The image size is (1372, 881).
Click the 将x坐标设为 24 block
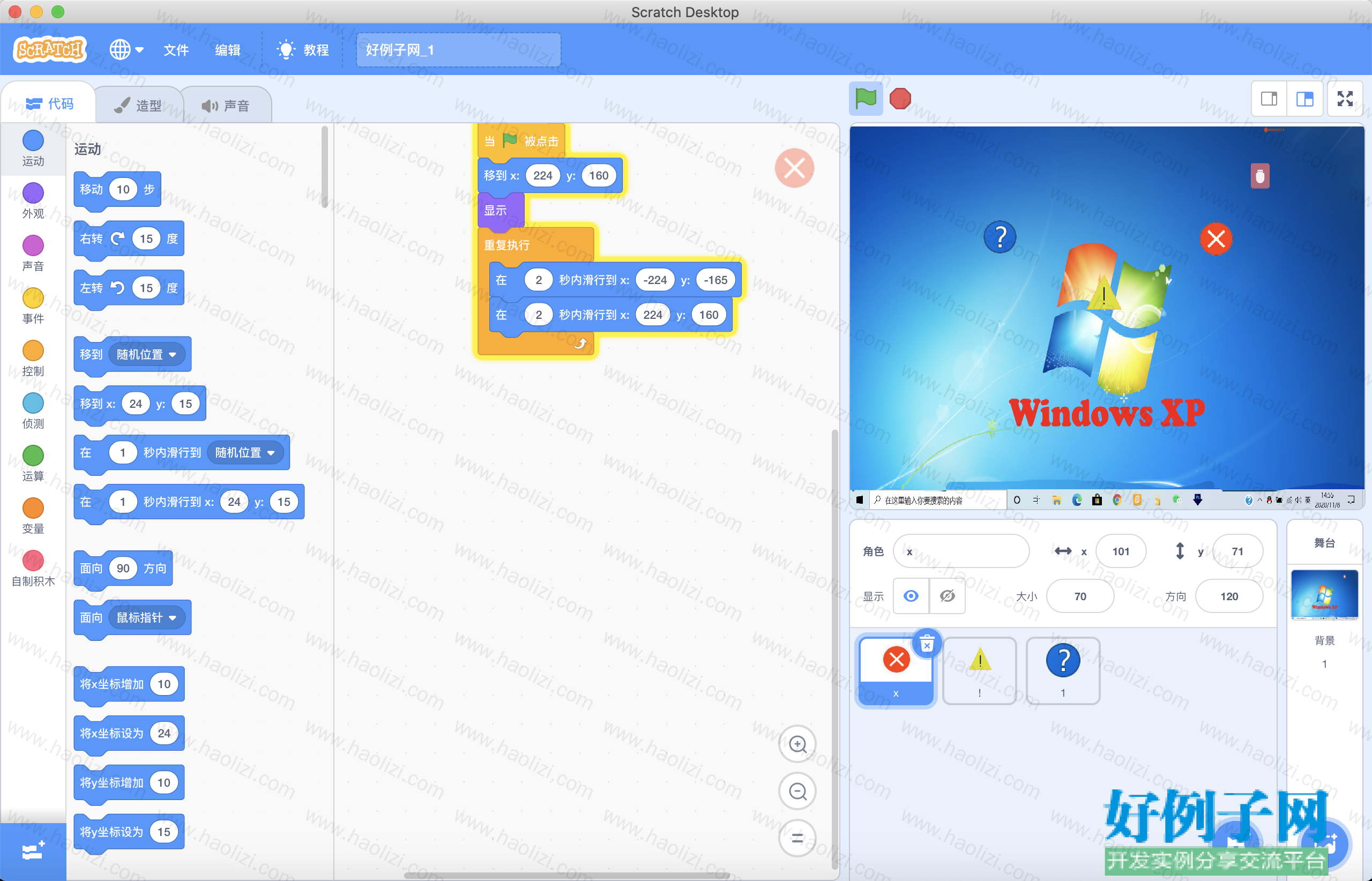129,734
